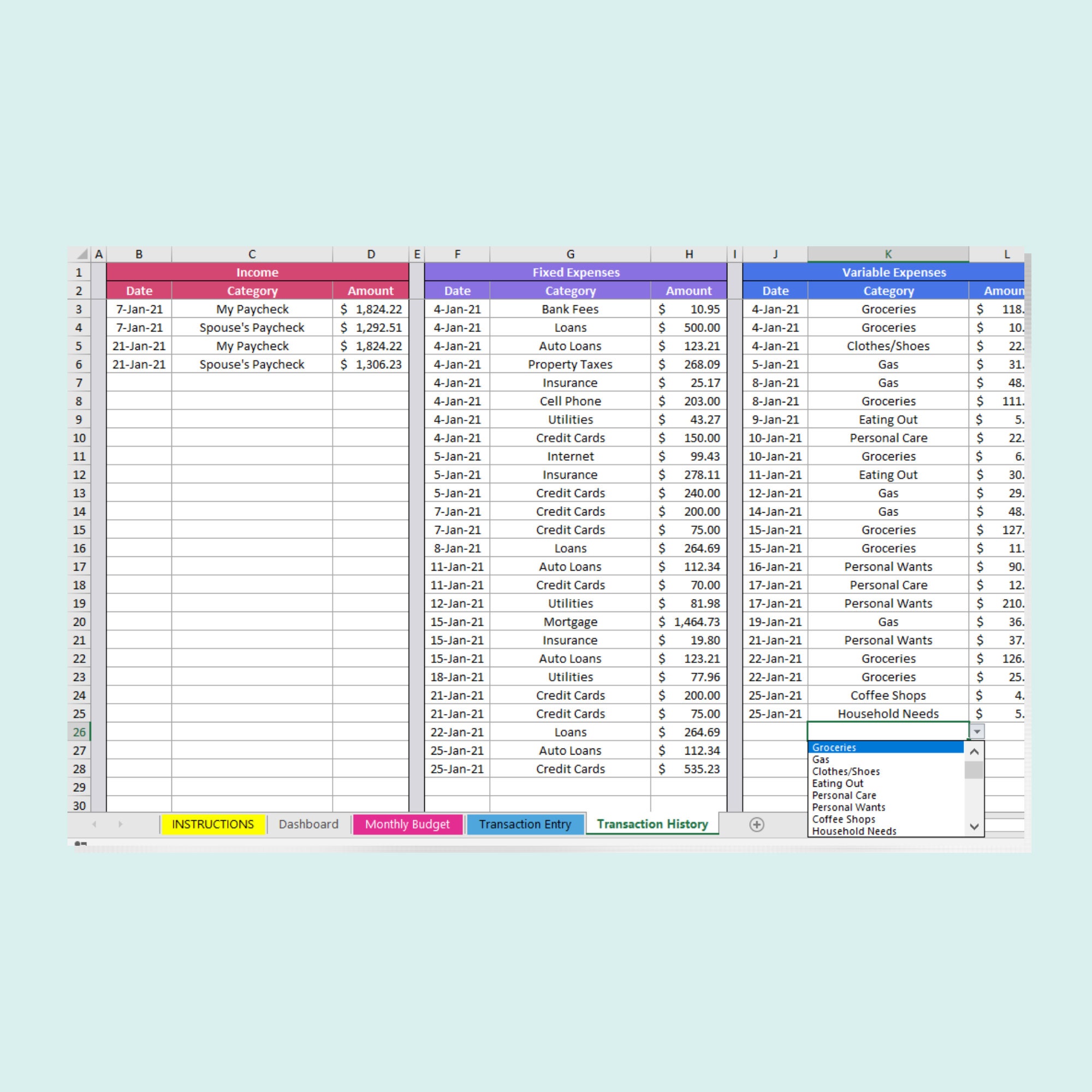The image size is (1092, 1092).
Task: Choose Gas from dropdown list
Action: coord(886,759)
